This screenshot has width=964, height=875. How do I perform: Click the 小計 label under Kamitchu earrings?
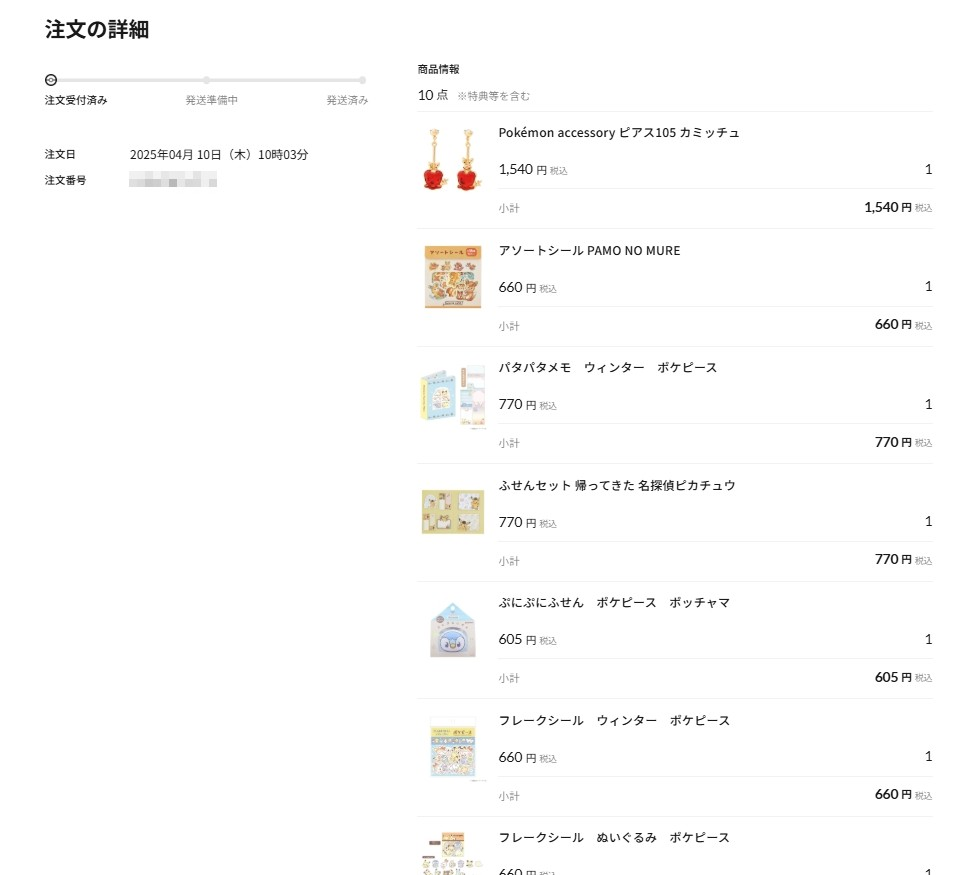pos(509,208)
